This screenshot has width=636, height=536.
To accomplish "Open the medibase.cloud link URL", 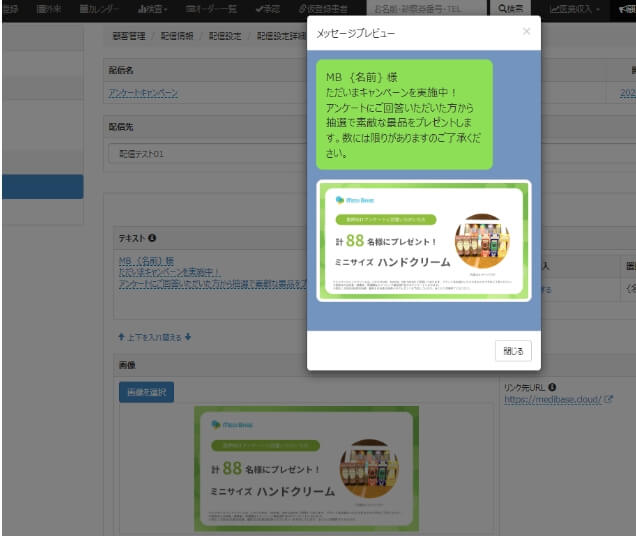I will (552, 399).
